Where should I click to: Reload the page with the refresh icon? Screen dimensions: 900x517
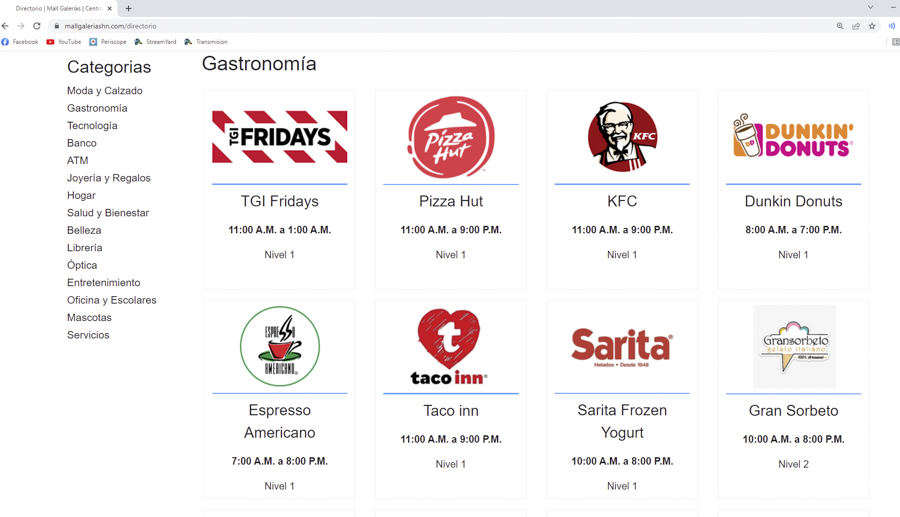[37, 26]
